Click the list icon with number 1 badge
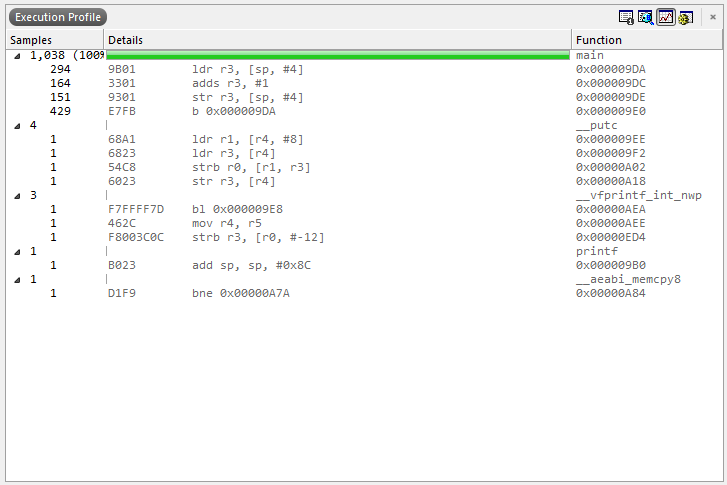This screenshot has width=727, height=485. [626, 18]
